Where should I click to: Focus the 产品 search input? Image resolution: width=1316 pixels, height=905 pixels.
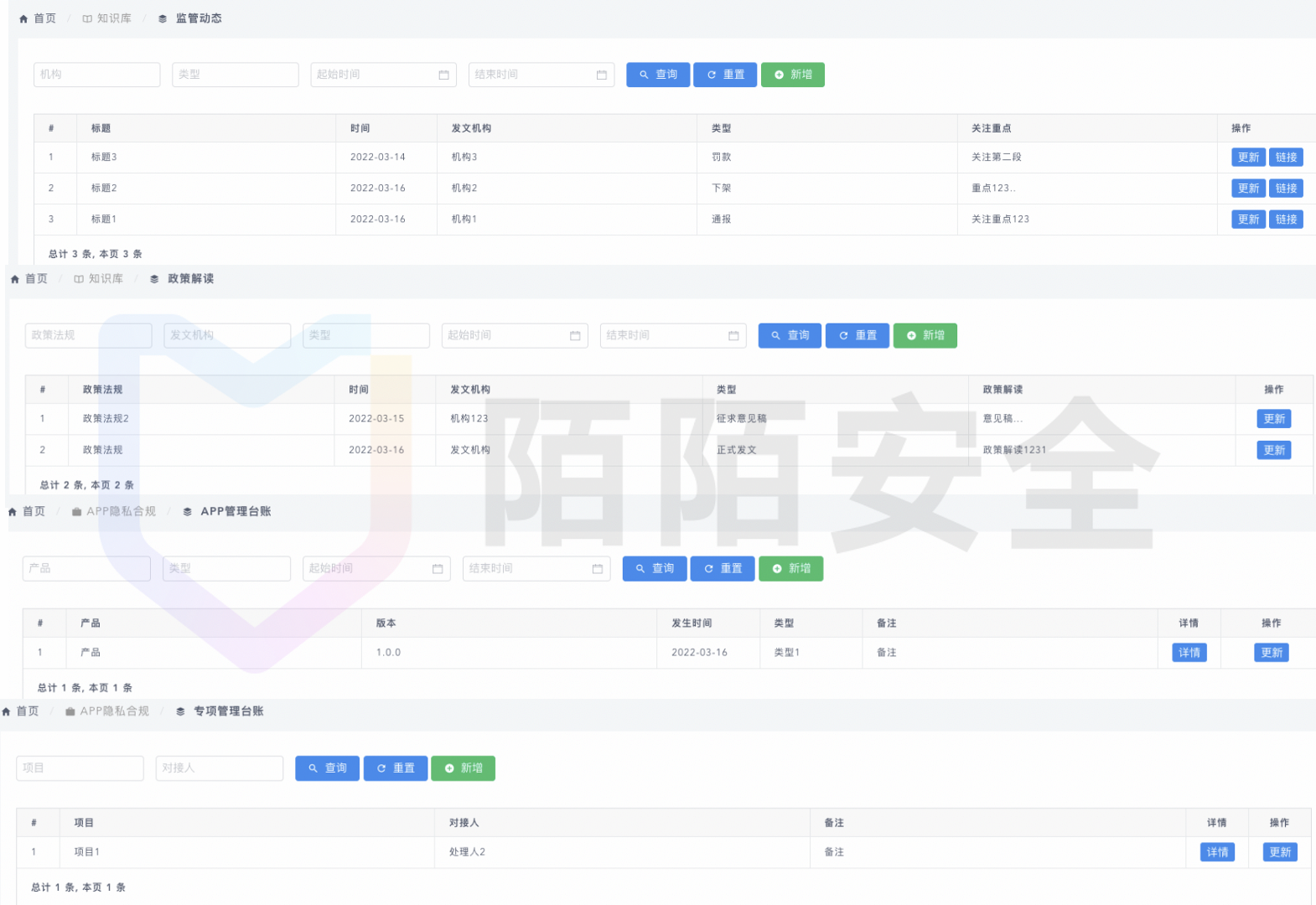click(86, 569)
